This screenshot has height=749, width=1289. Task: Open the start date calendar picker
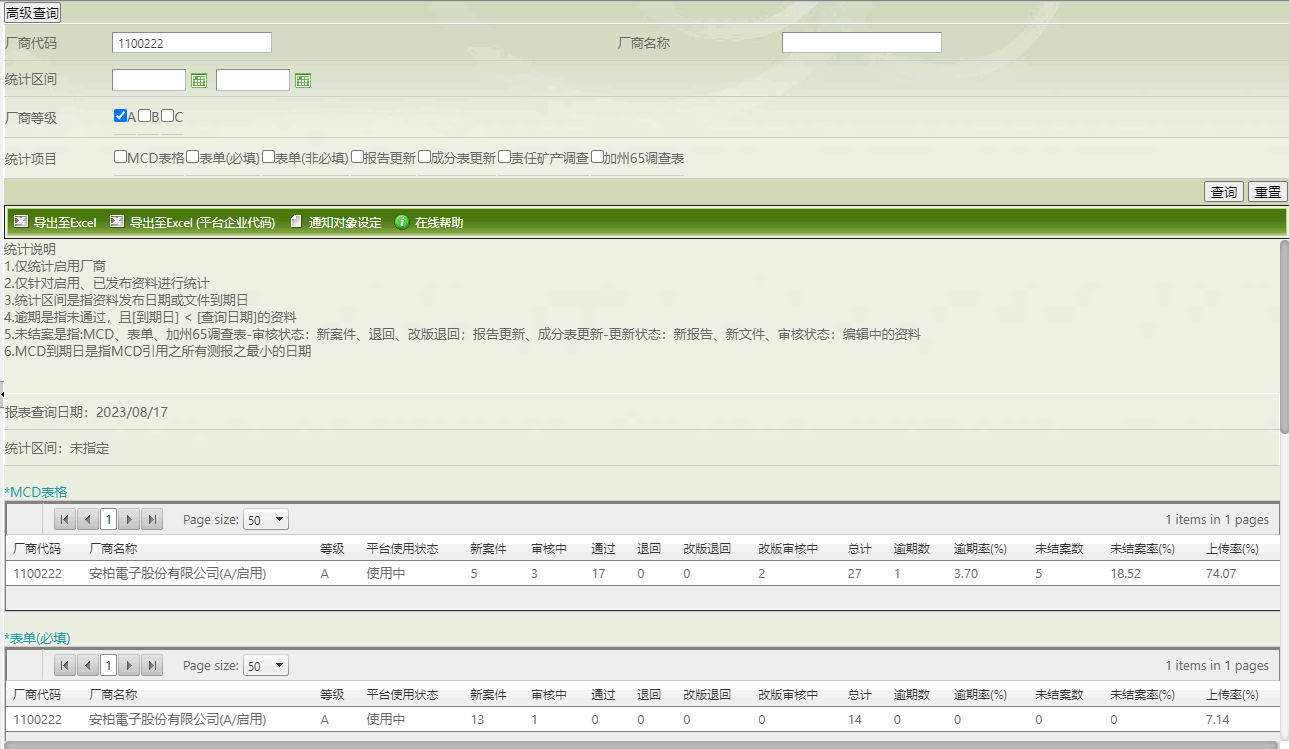pyautogui.click(x=199, y=80)
